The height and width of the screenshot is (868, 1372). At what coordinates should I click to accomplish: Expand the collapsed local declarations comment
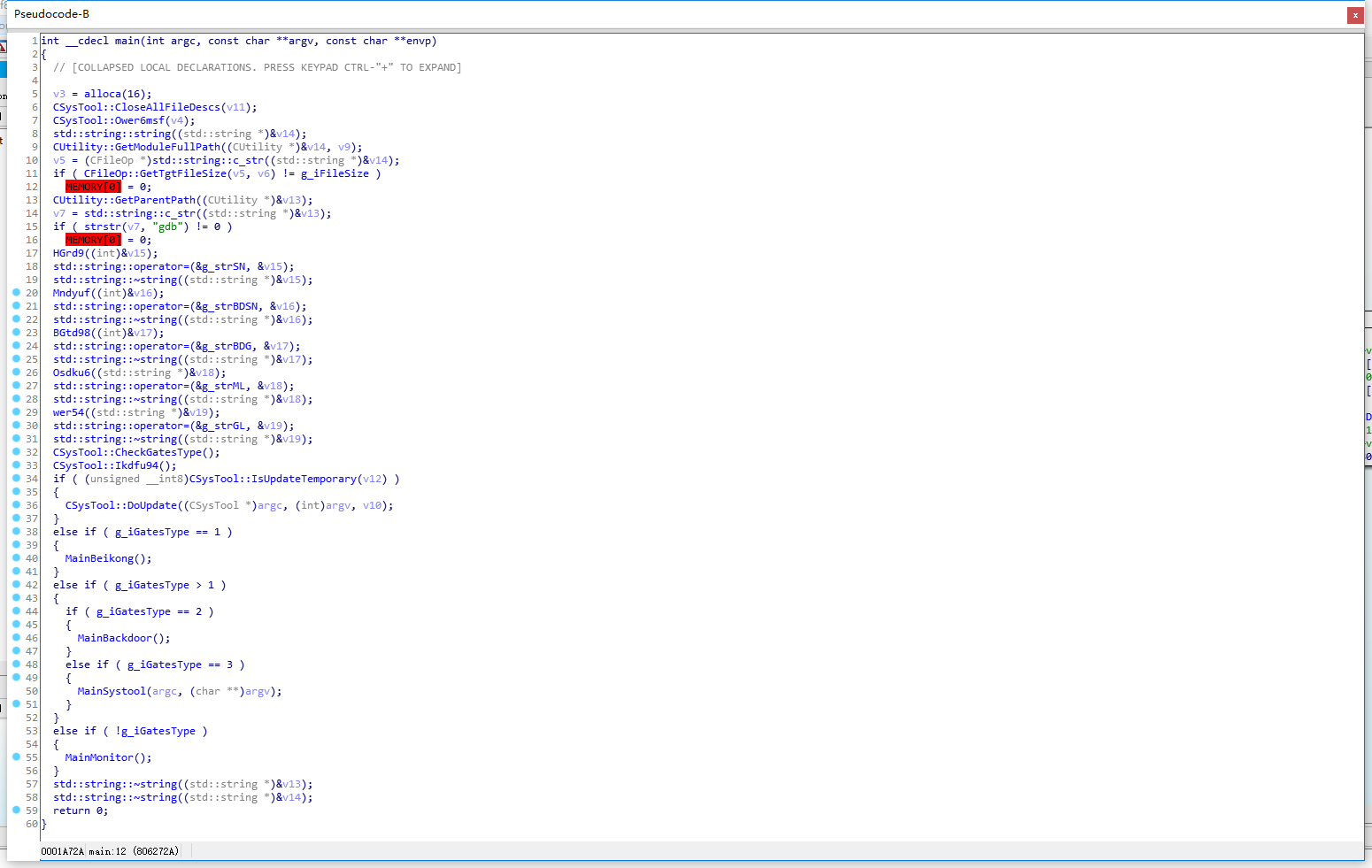[x=257, y=67]
